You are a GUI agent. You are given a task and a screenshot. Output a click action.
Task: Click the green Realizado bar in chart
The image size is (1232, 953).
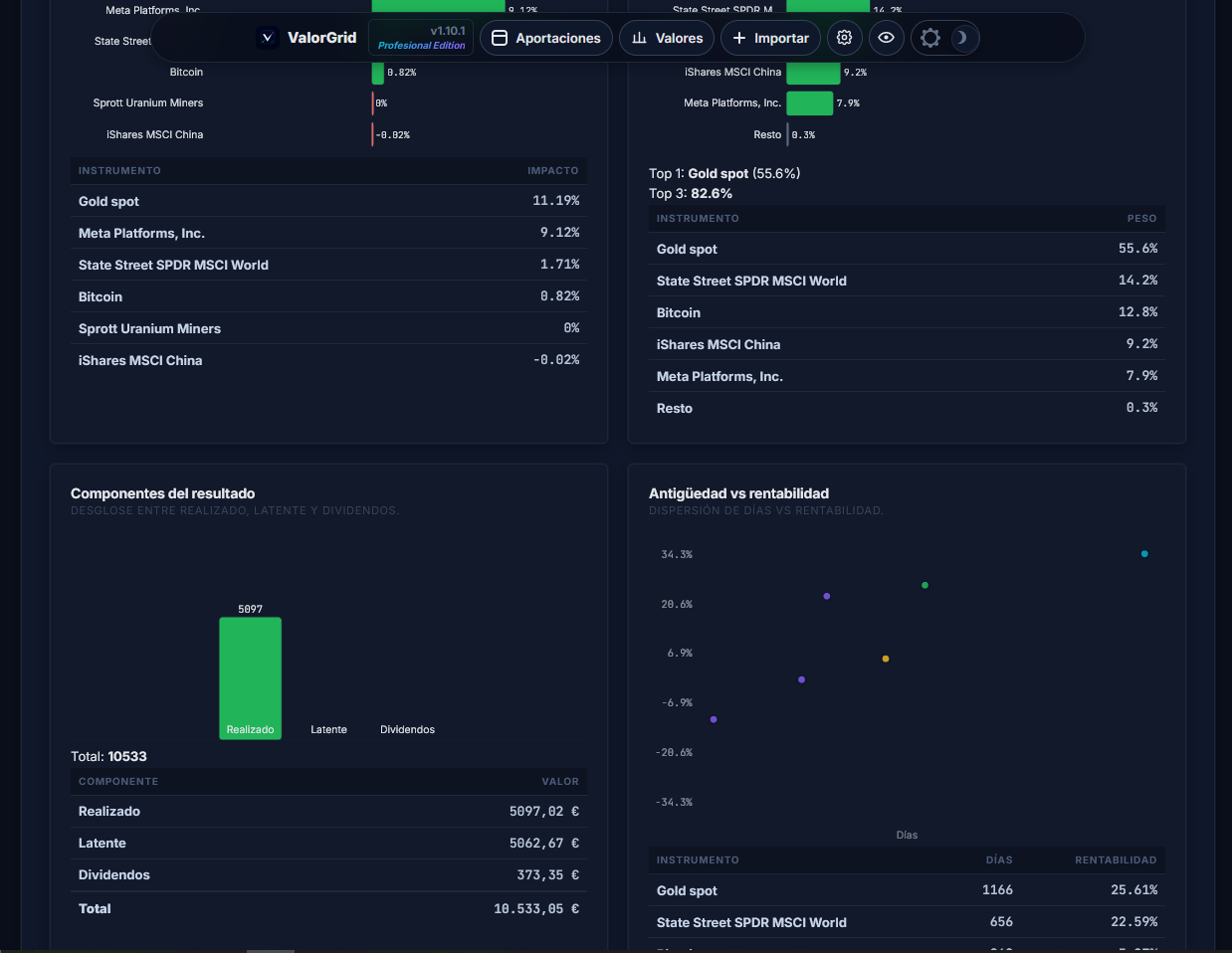click(x=250, y=677)
